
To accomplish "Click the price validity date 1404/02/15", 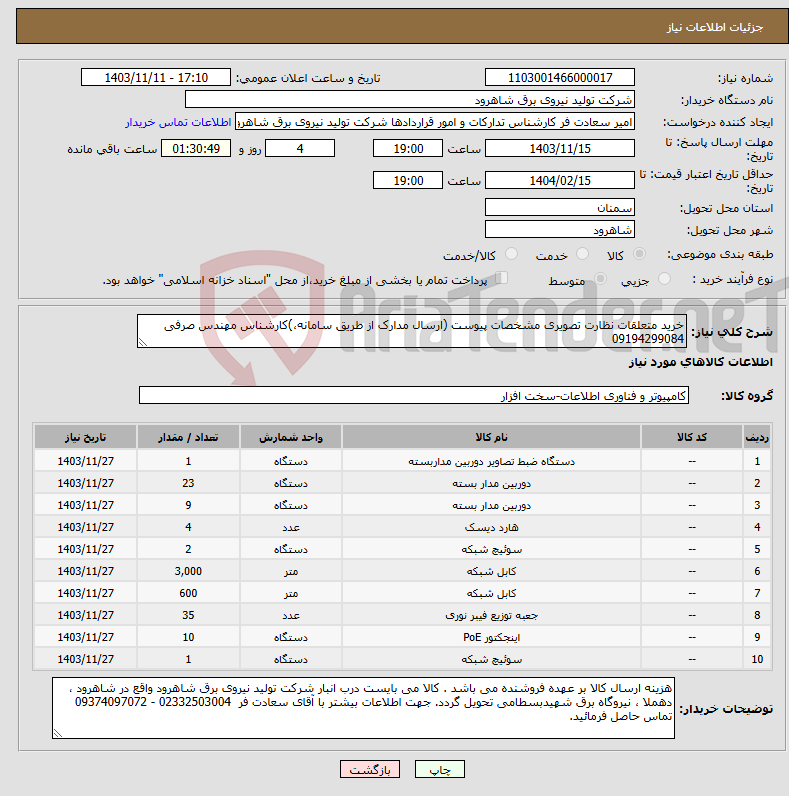I will [x=560, y=180].
